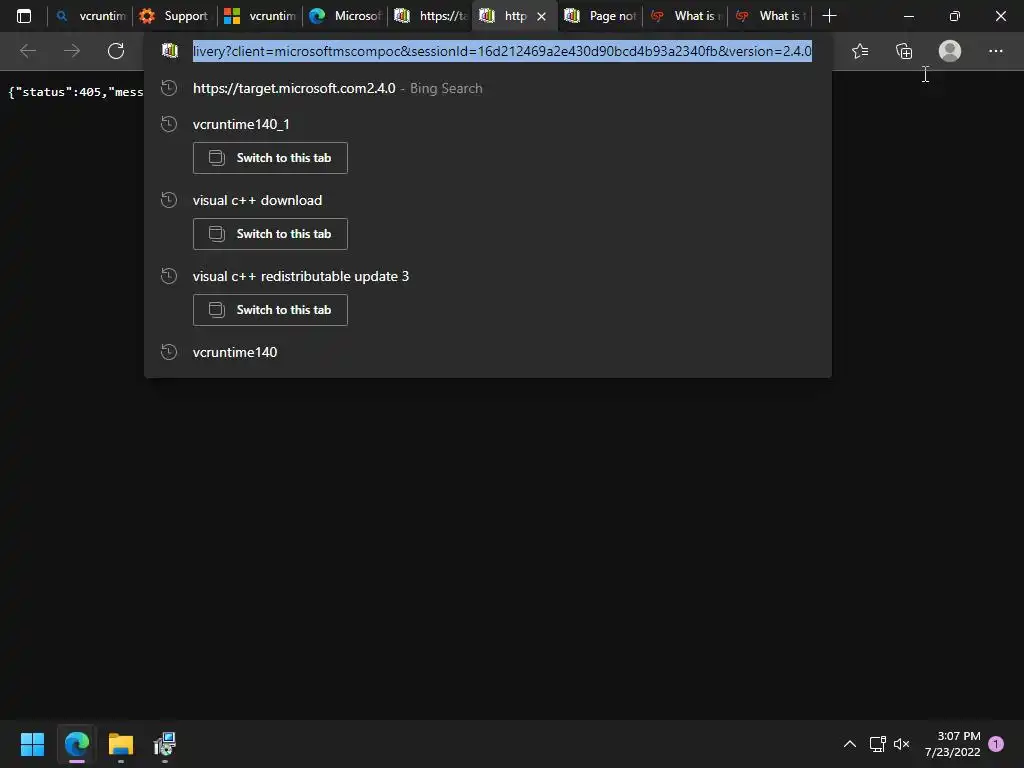Click history icon beside vcruntime140
Image resolution: width=1024 pixels, height=768 pixels.
click(x=169, y=352)
